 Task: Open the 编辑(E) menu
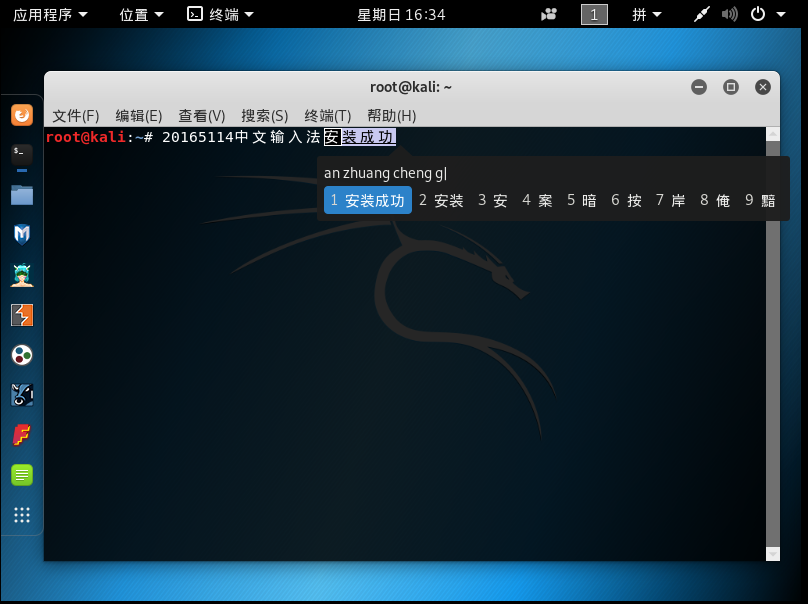coord(139,115)
